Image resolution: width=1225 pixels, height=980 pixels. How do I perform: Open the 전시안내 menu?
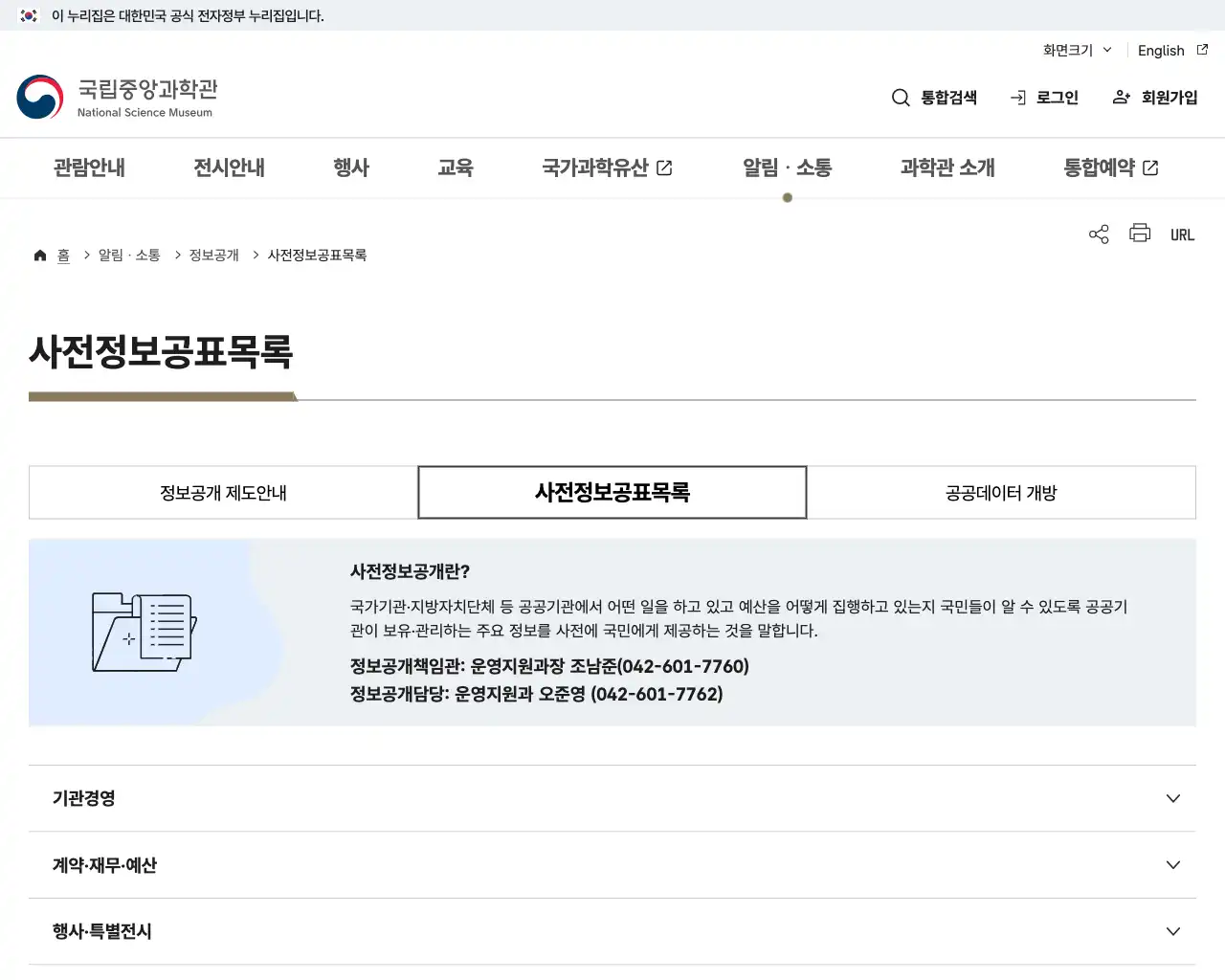point(228,167)
